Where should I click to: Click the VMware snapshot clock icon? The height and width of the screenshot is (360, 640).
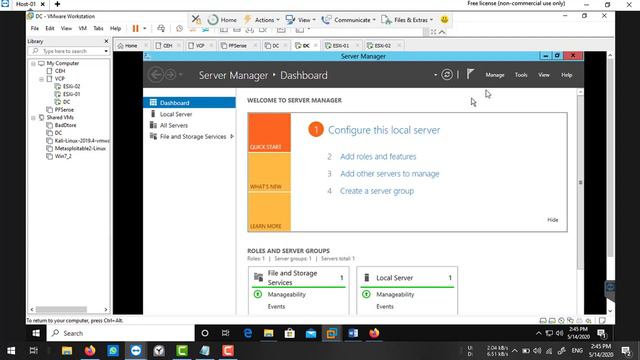(179, 28)
